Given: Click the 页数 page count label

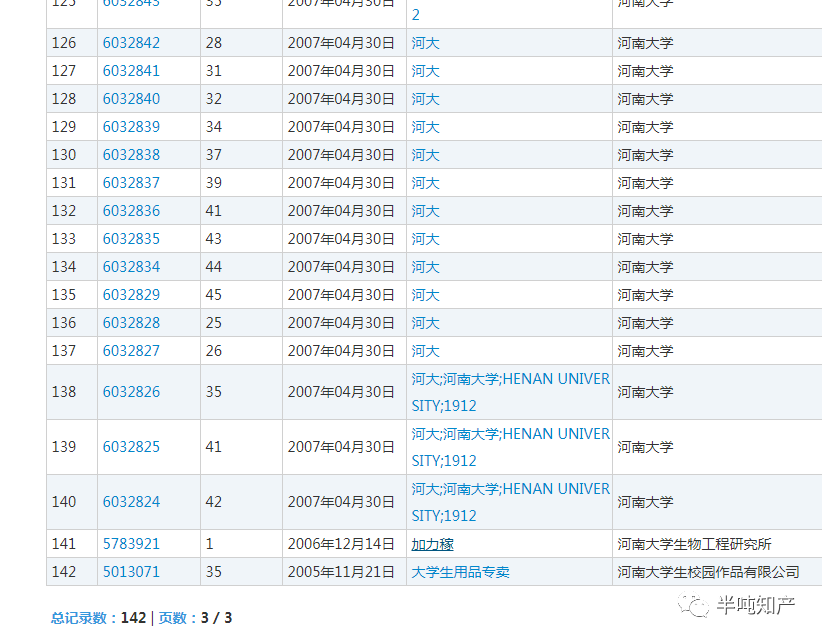Looking at the screenshot, I should tap(177, 618).
